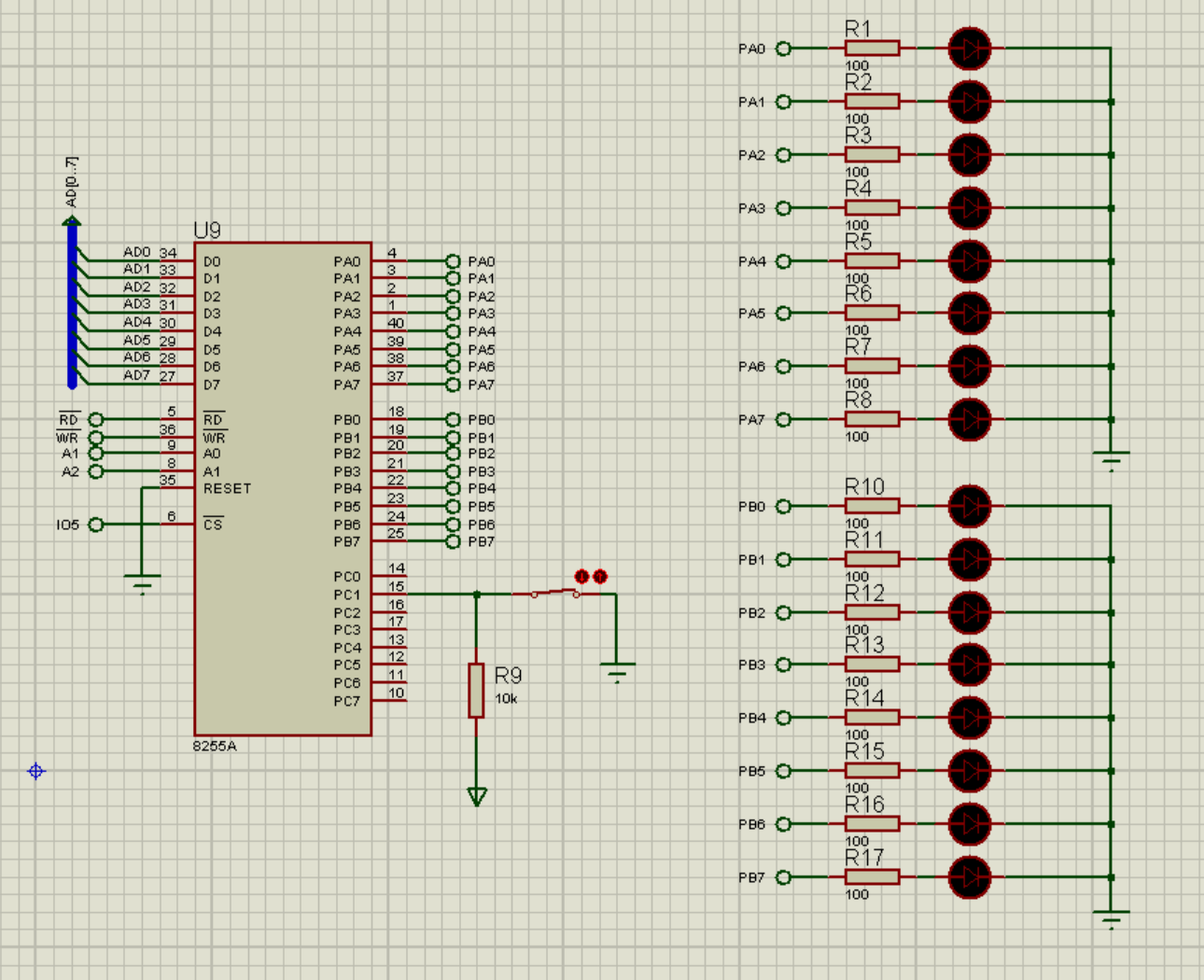Select the power terminal arrow below R9
Screen dimensions: 1204x980
477,796
